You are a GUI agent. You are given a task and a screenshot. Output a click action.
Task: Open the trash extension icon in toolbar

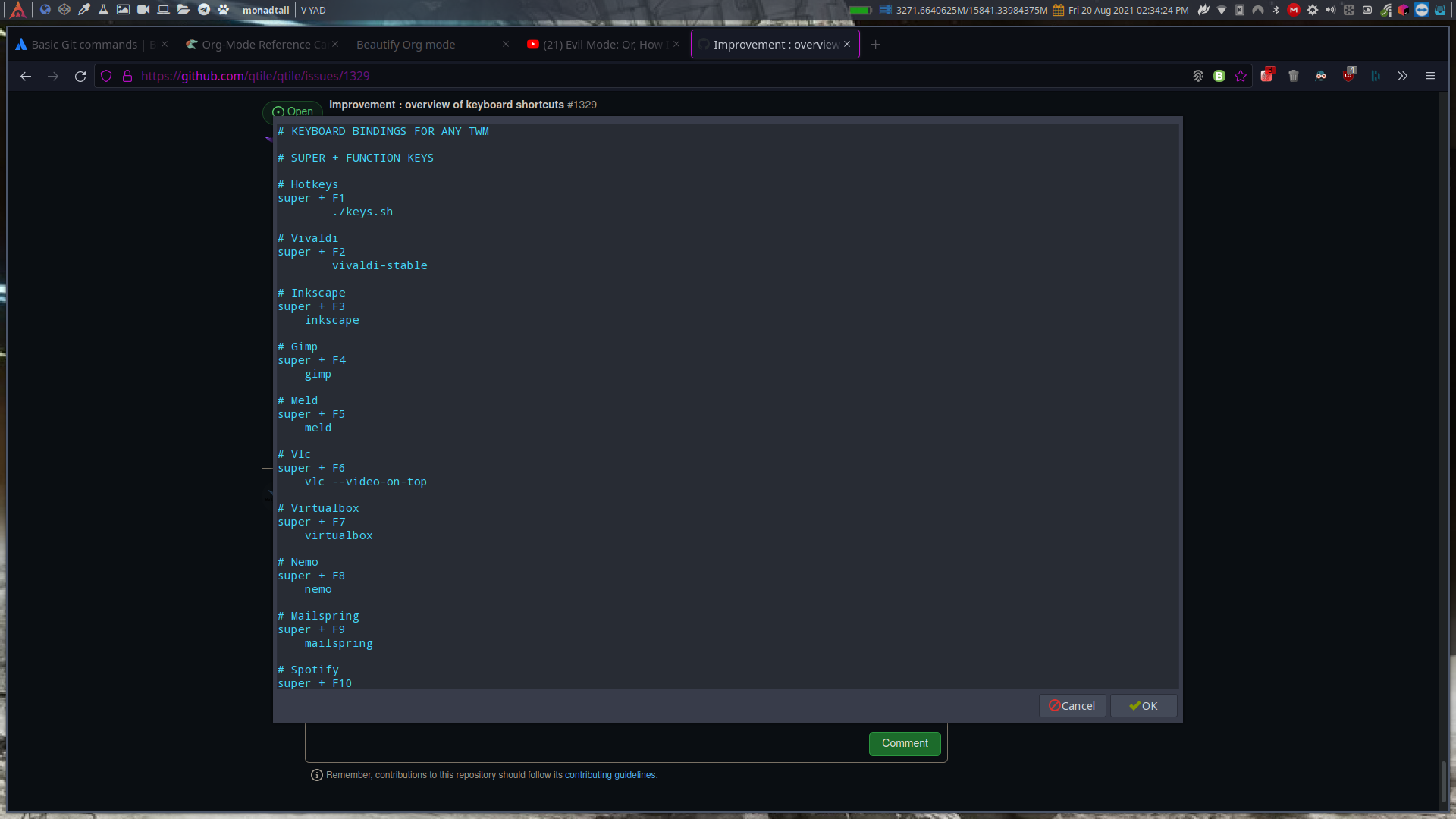pos(1294,76)
